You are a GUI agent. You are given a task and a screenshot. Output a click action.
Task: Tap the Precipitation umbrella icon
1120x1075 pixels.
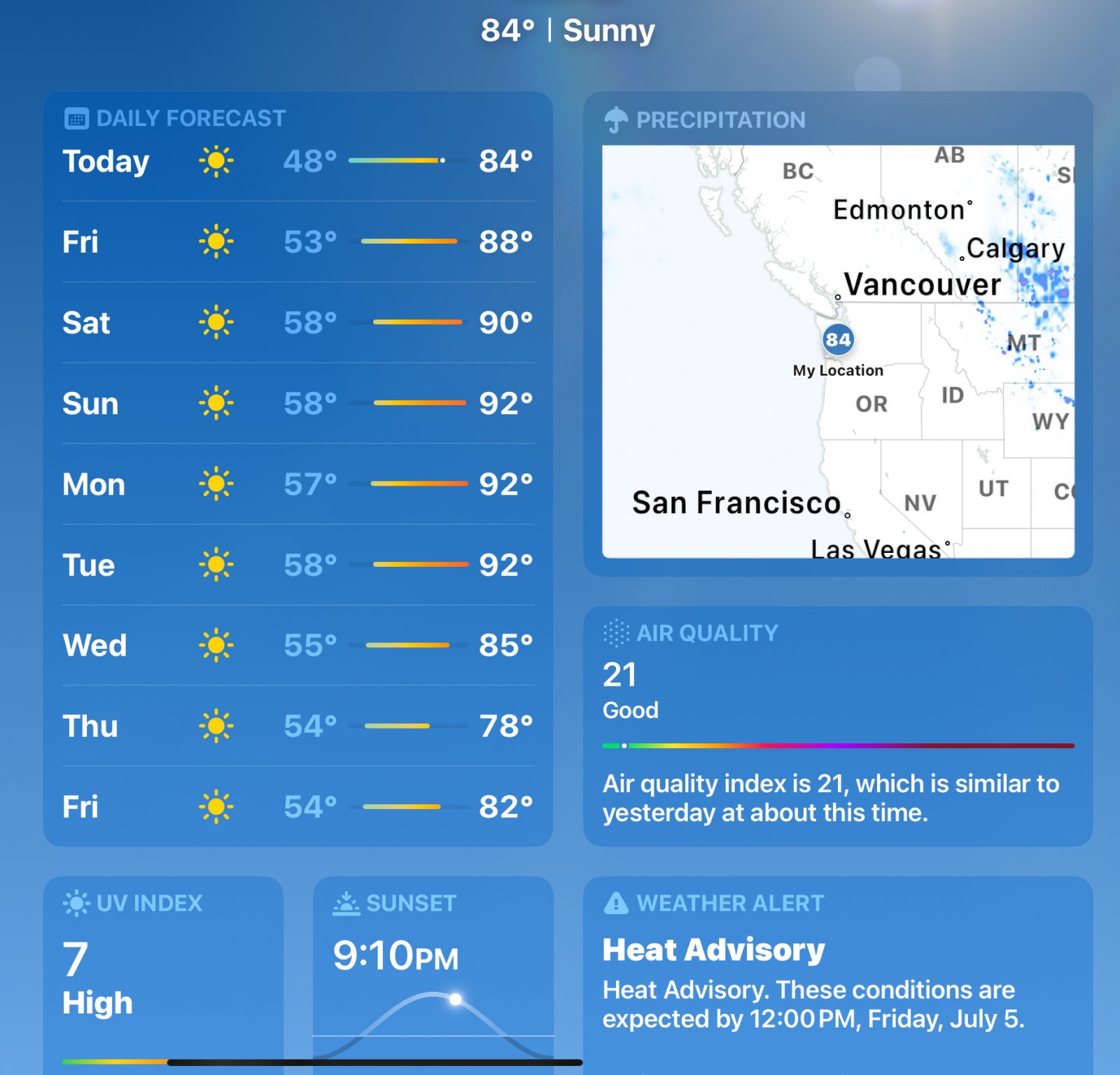616,120
